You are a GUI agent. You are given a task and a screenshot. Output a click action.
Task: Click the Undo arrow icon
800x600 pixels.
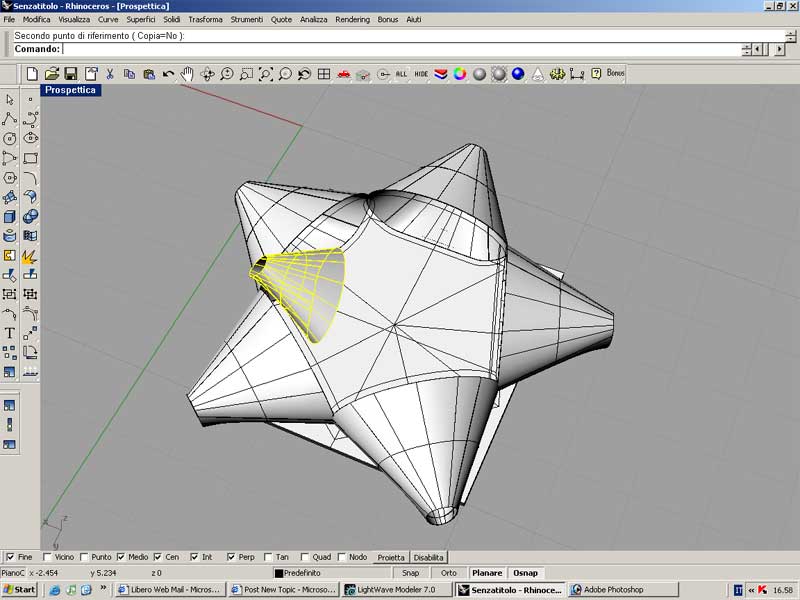(x=168, y=74)
